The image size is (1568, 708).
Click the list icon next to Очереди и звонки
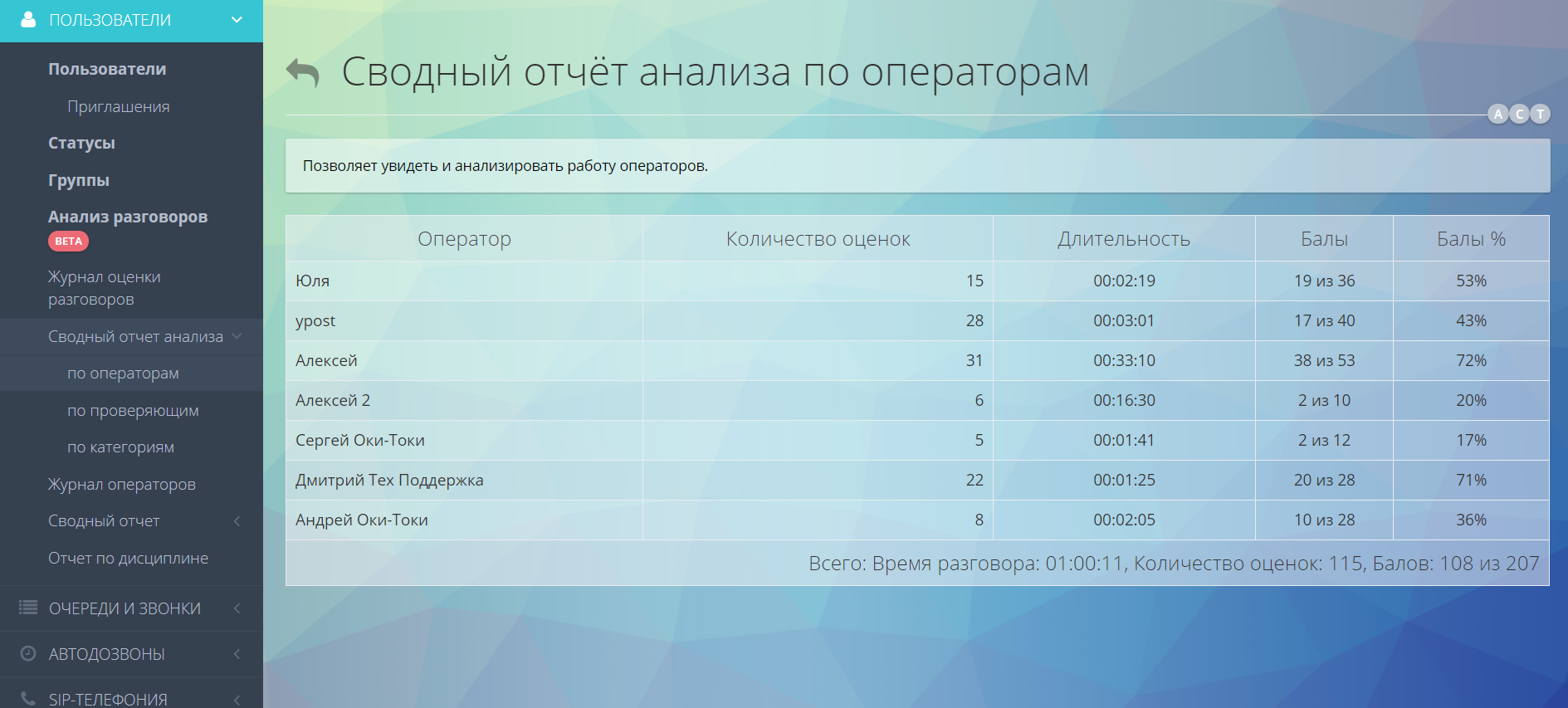pos(28,608)
